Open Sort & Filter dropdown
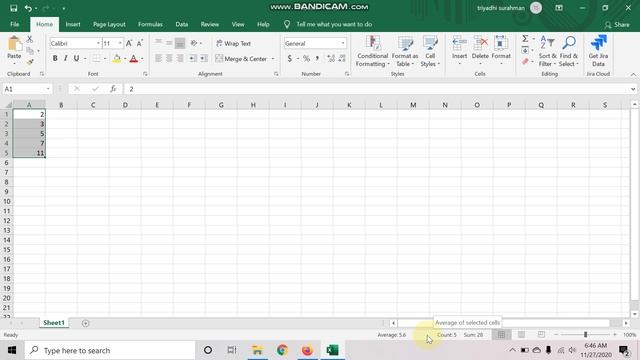640x360 pixels. click(x=547, y=51)
